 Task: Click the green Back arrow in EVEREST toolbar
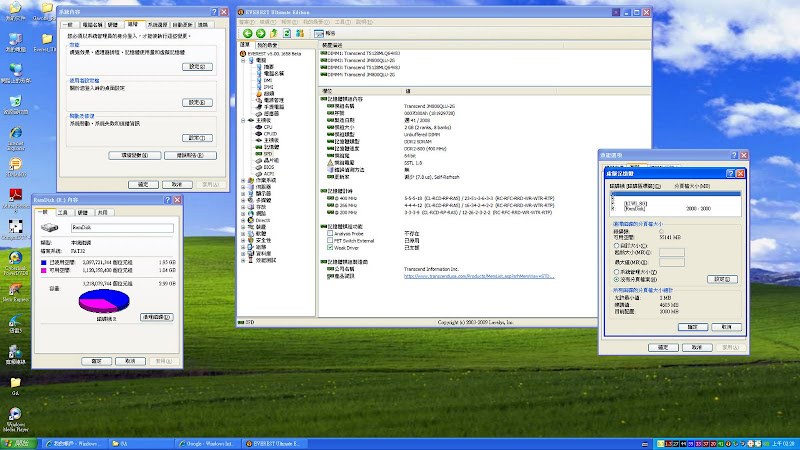coord(246,33)
